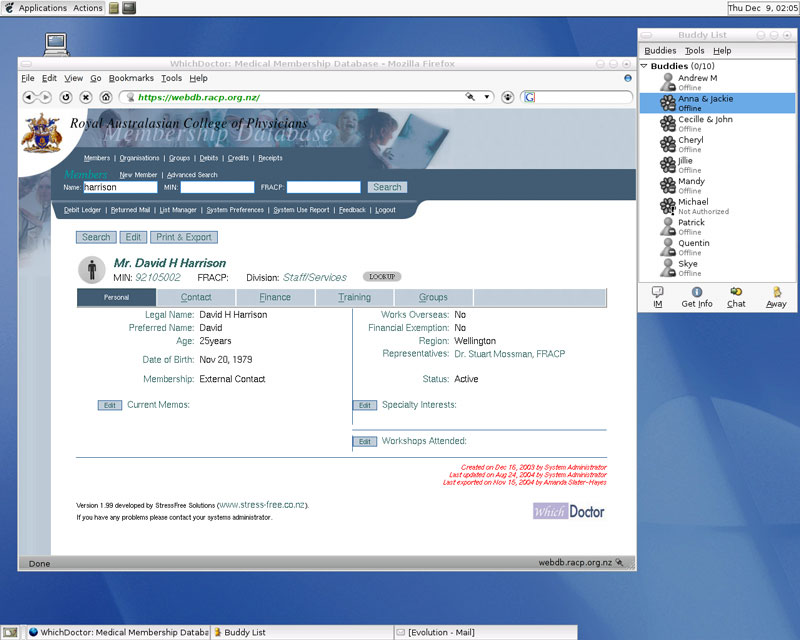Click the date and time clock
This screenshot has width=800, height=640.
pos(763,8)
